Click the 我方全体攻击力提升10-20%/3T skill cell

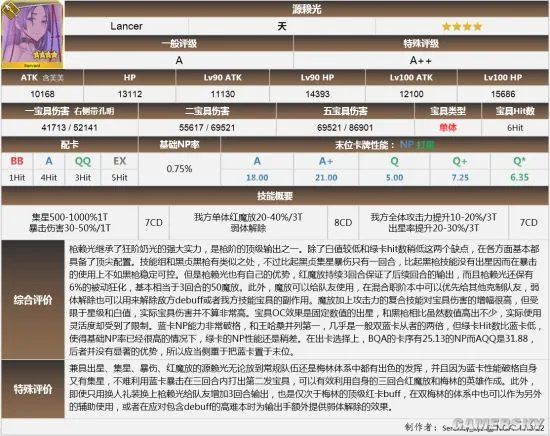[434, 222]
